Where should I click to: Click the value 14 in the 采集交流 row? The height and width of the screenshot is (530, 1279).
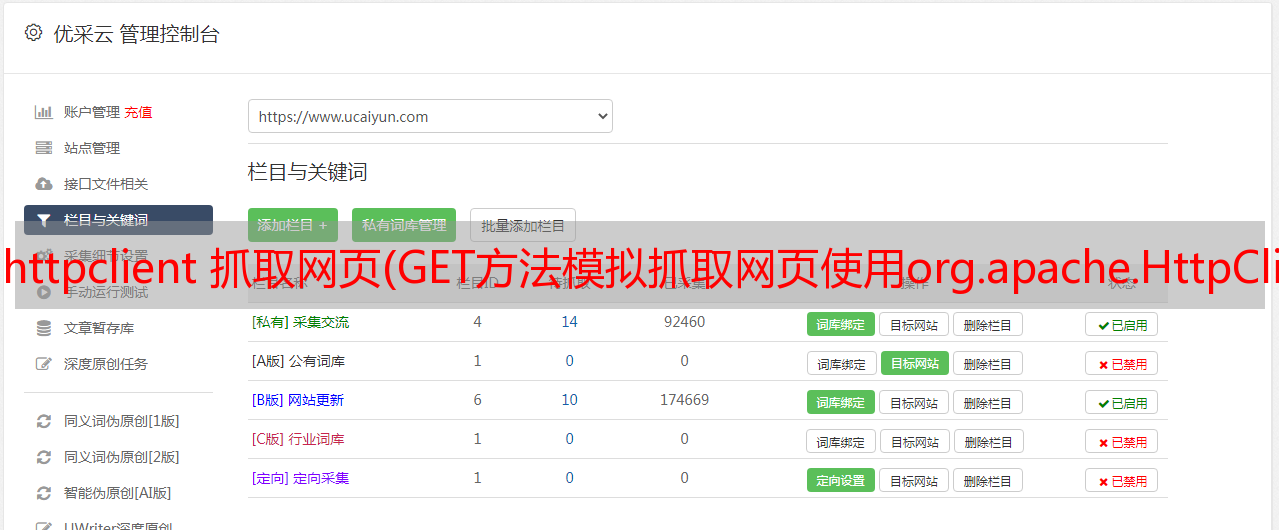[569, 322]
